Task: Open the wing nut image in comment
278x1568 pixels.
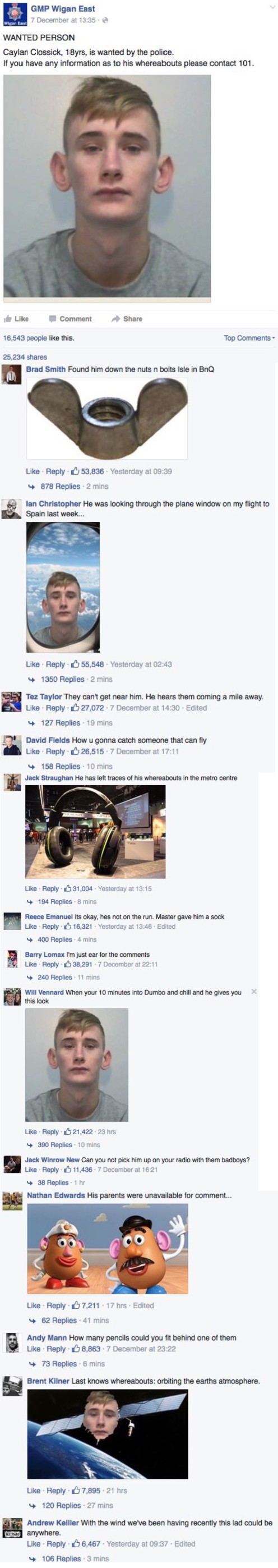Action: point(107,418)
